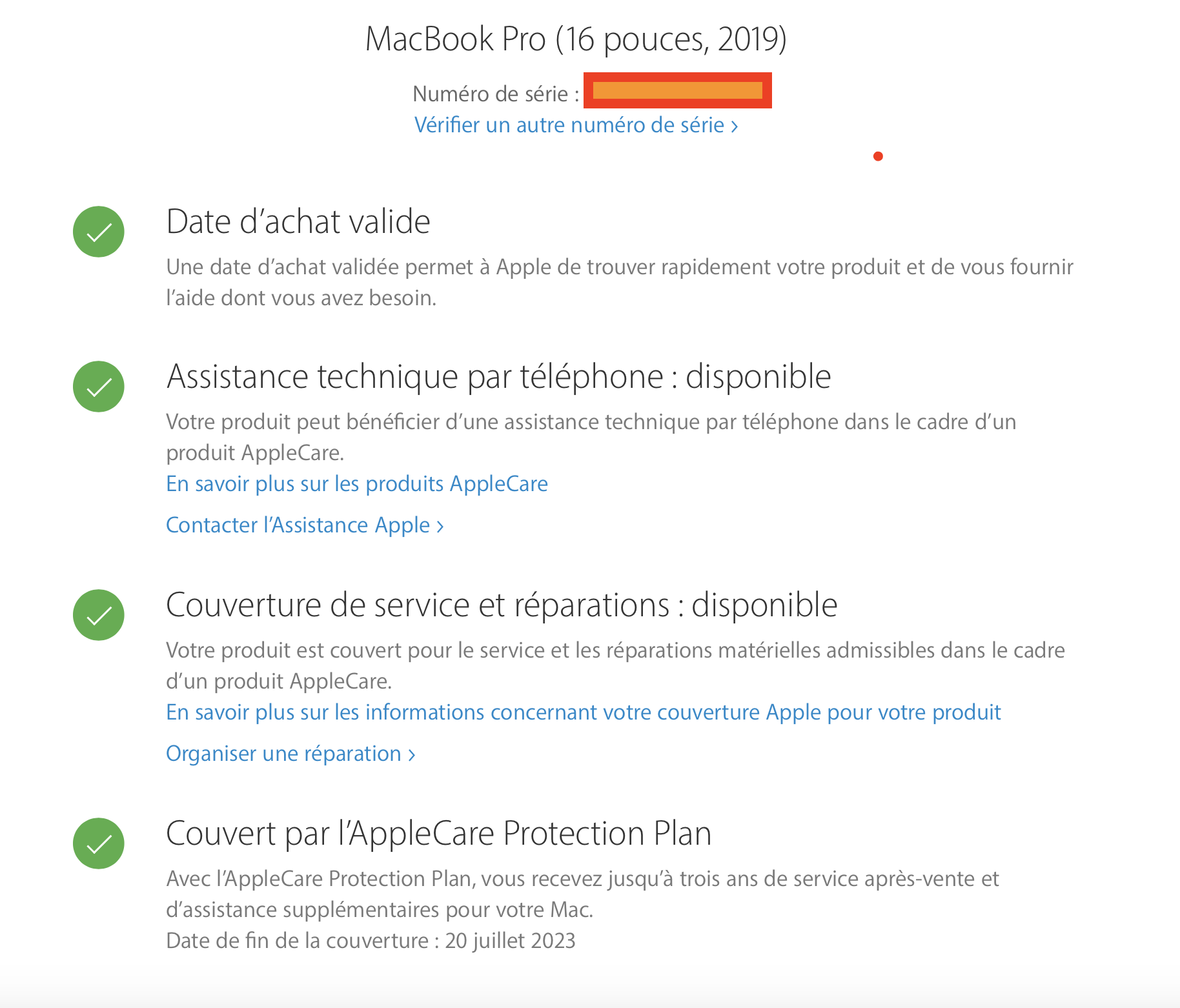Open "En savoir plus sur les produits AppleCare"
Viewport: 1180px width, 1008px height.
tap(357, 484)
